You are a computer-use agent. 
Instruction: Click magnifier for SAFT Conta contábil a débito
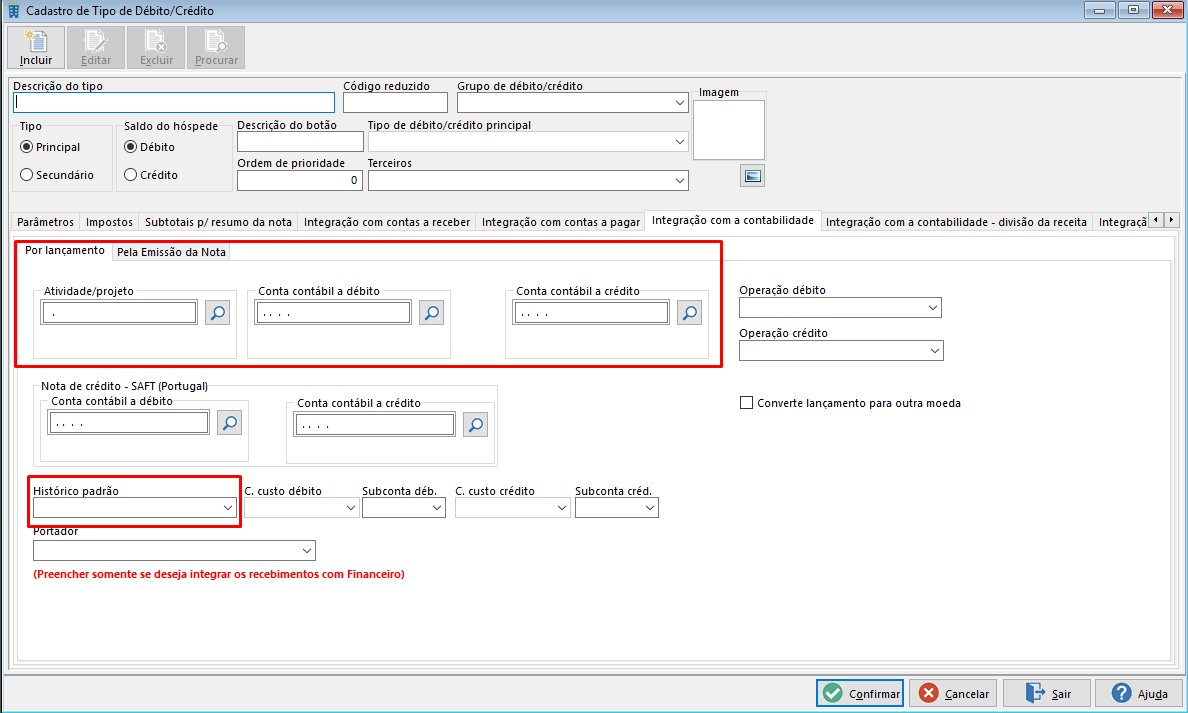pos(230,423)
